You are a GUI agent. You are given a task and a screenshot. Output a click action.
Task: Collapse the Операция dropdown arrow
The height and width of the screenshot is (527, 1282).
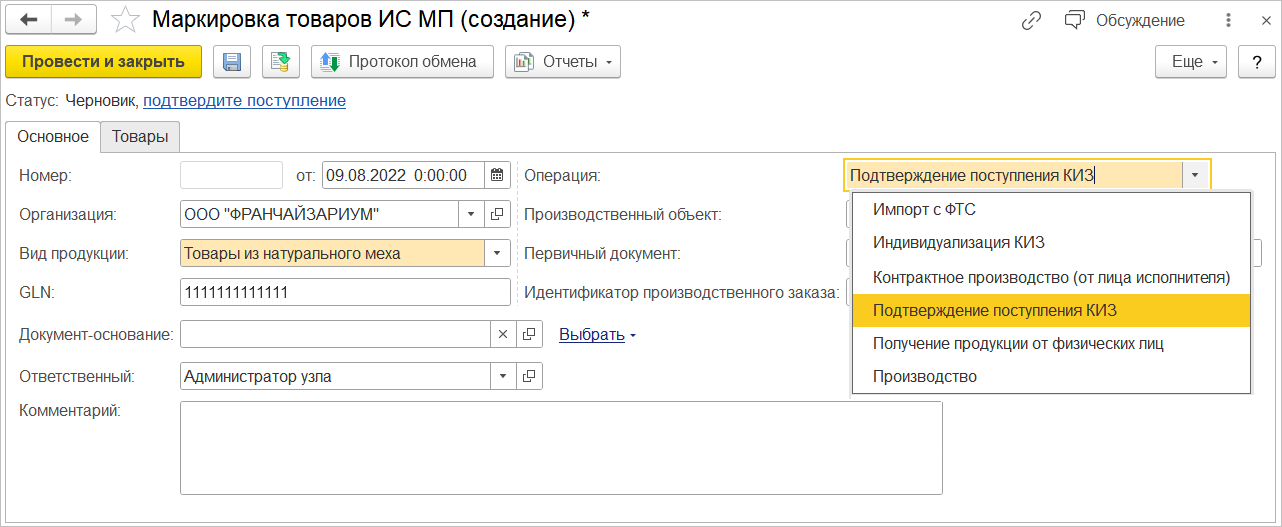(1196, 175)
